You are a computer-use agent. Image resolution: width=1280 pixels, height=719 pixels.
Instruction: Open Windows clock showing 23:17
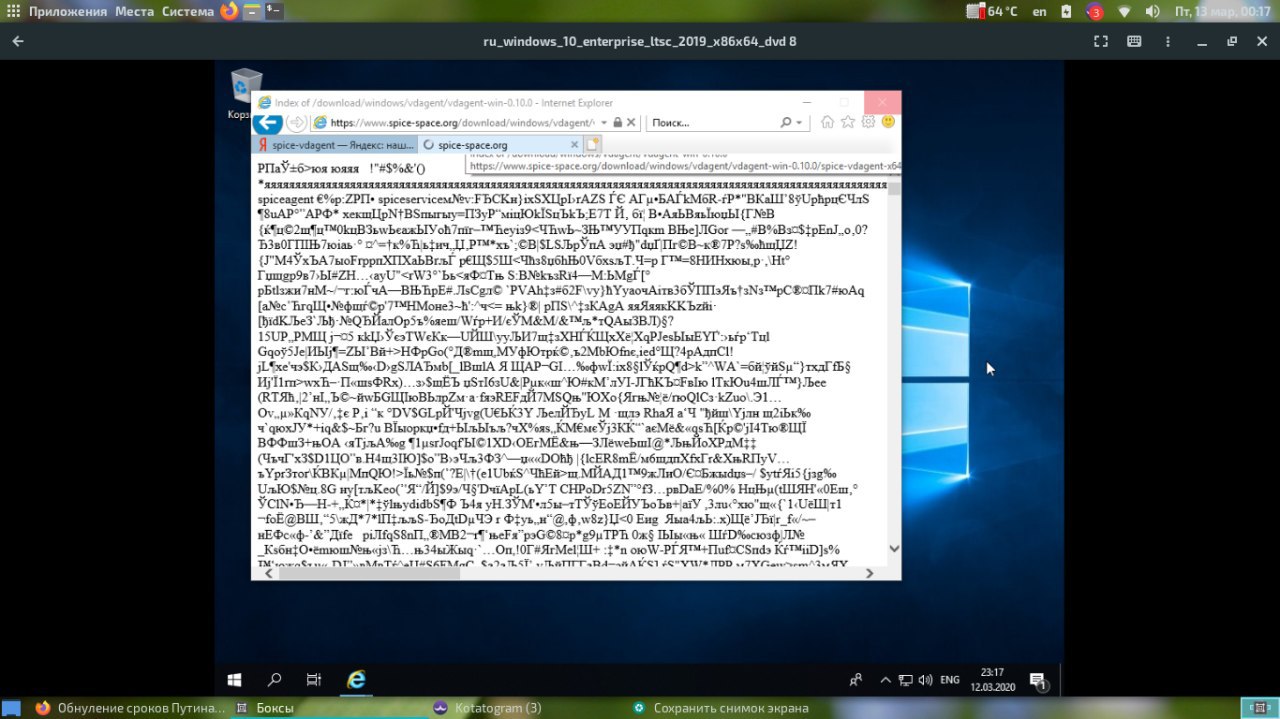coord(992,680)
